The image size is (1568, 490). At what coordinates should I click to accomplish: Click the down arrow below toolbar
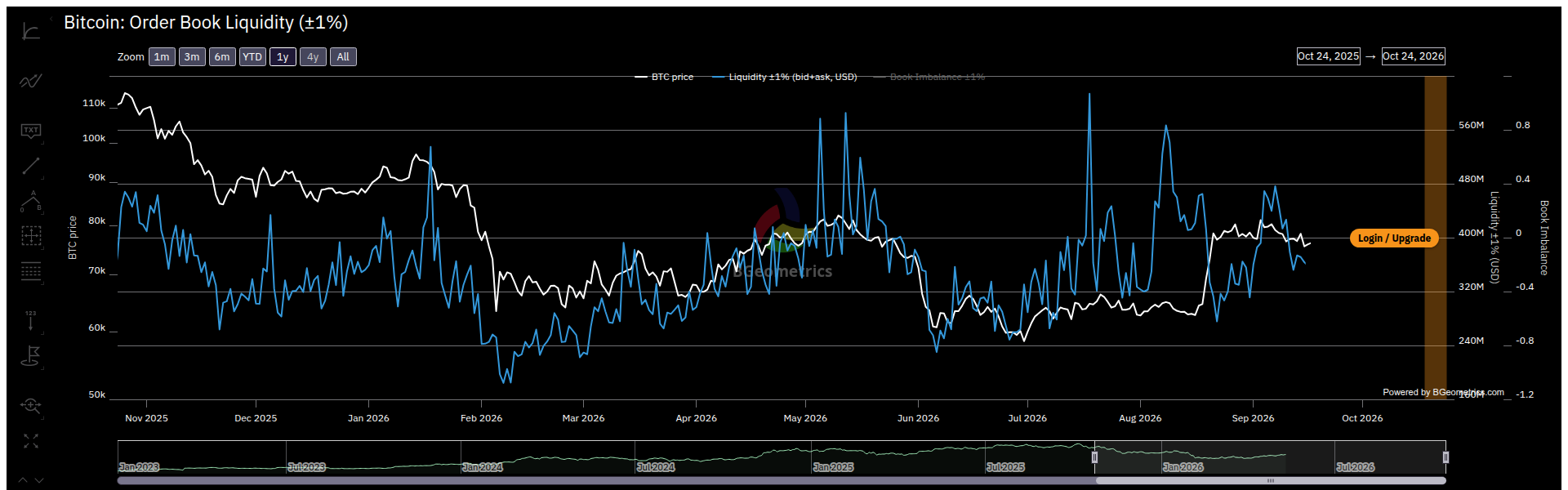click(x=39, y=480)
